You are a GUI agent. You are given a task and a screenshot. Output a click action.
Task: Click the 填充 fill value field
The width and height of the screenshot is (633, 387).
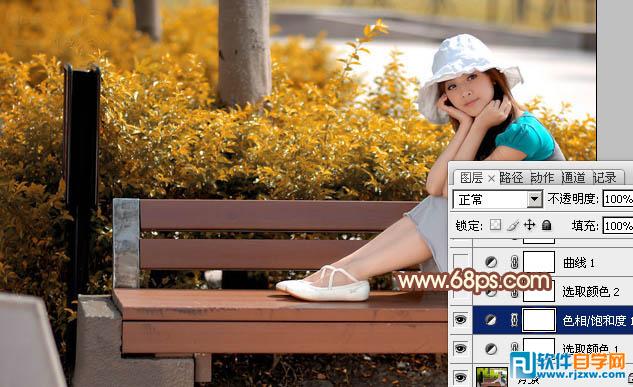[x=618, y=226]
